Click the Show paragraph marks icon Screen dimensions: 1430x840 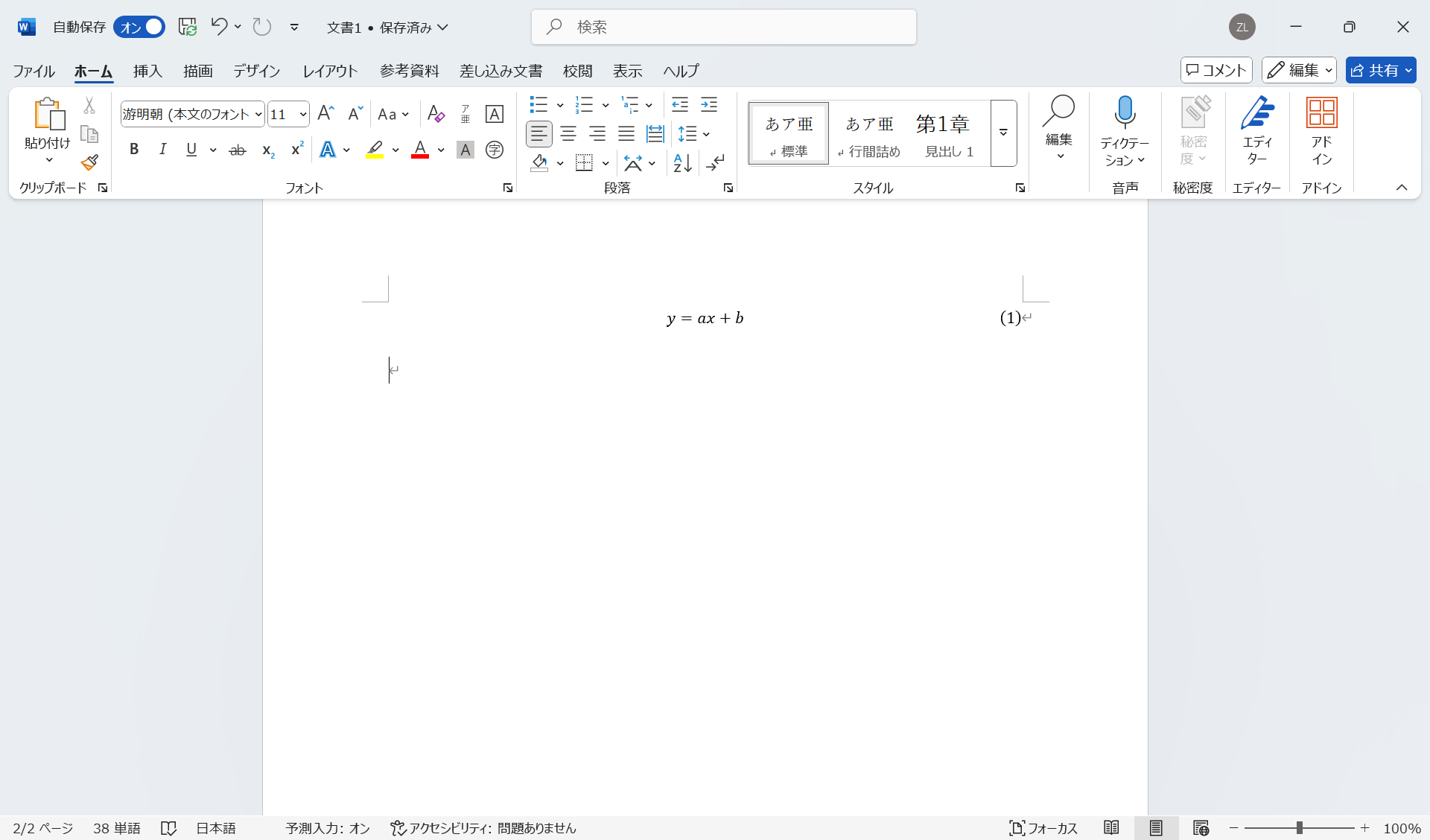tap(716, 162)
